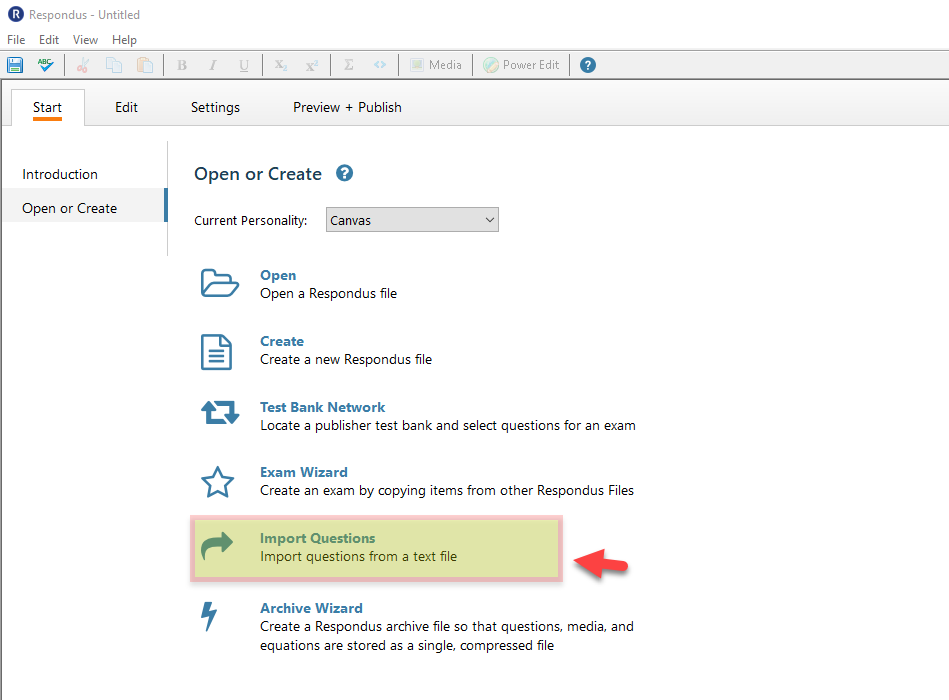Toggle Underline formatting button
This screenshot has width=949, height=700.
pyautogui.click(x=244, y=65)
